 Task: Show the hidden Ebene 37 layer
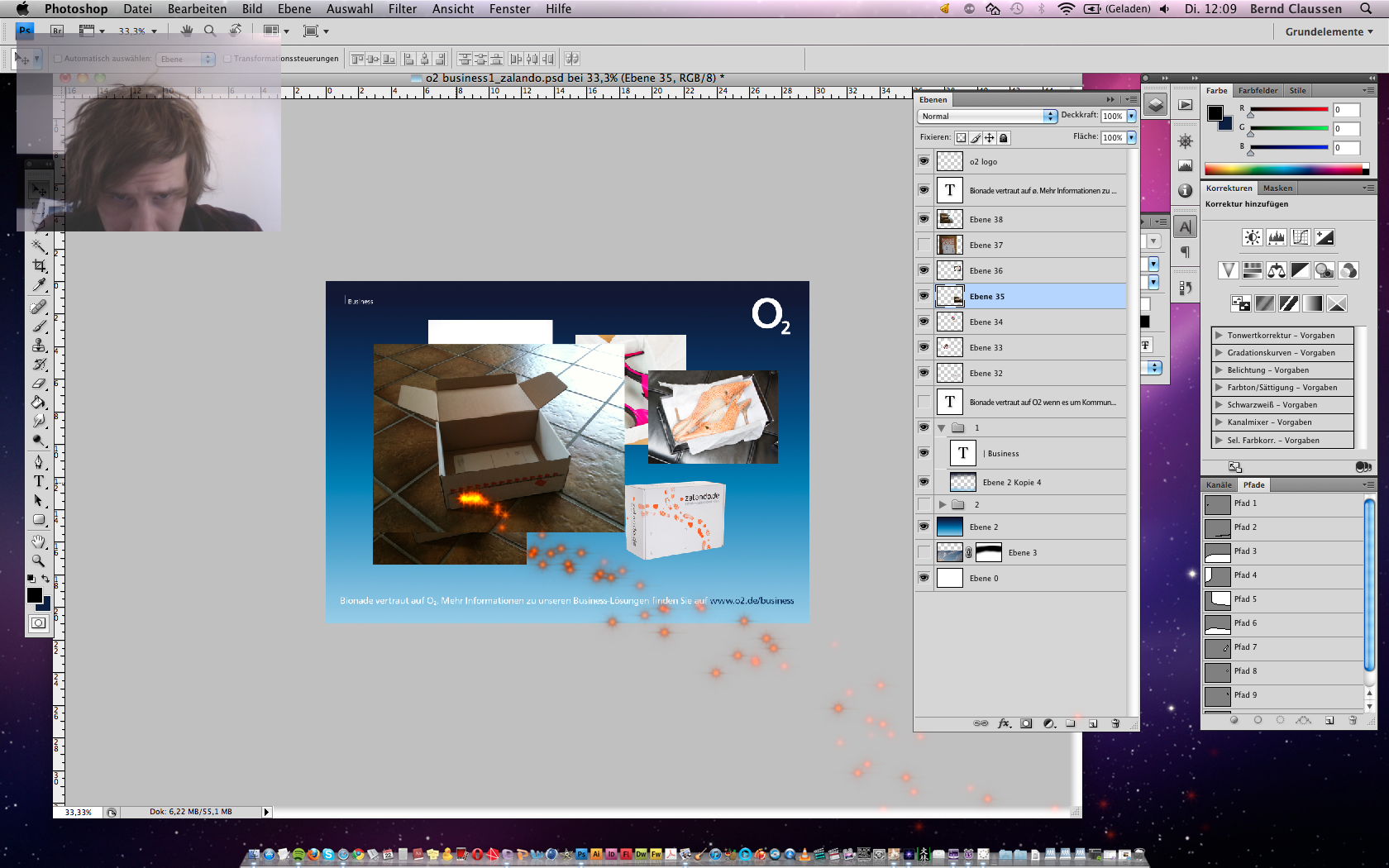924,245
